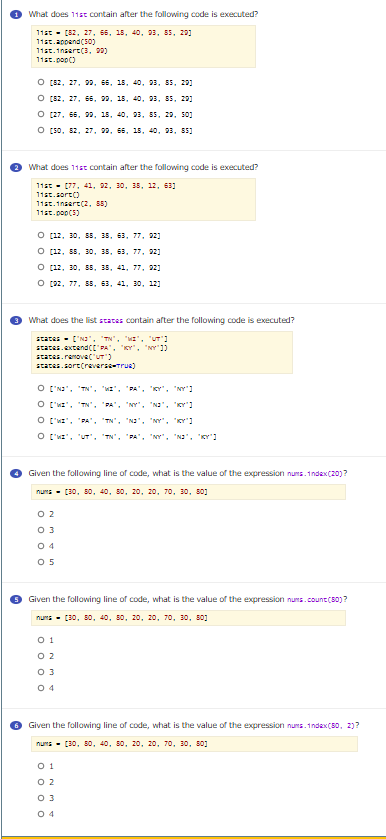Image resolution: width=386 pixels, height=839 pixels.
Task: Pick answer 3 for question 6
Action: click(x=41, y=798)
